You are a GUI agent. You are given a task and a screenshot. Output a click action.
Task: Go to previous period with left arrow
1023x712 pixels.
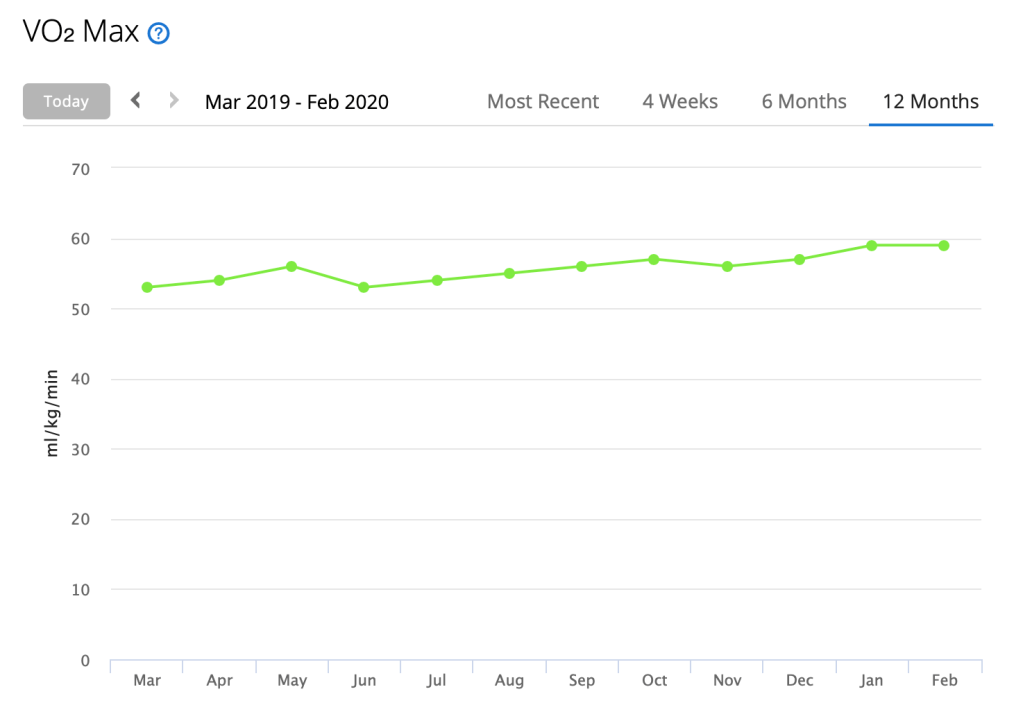136,100
